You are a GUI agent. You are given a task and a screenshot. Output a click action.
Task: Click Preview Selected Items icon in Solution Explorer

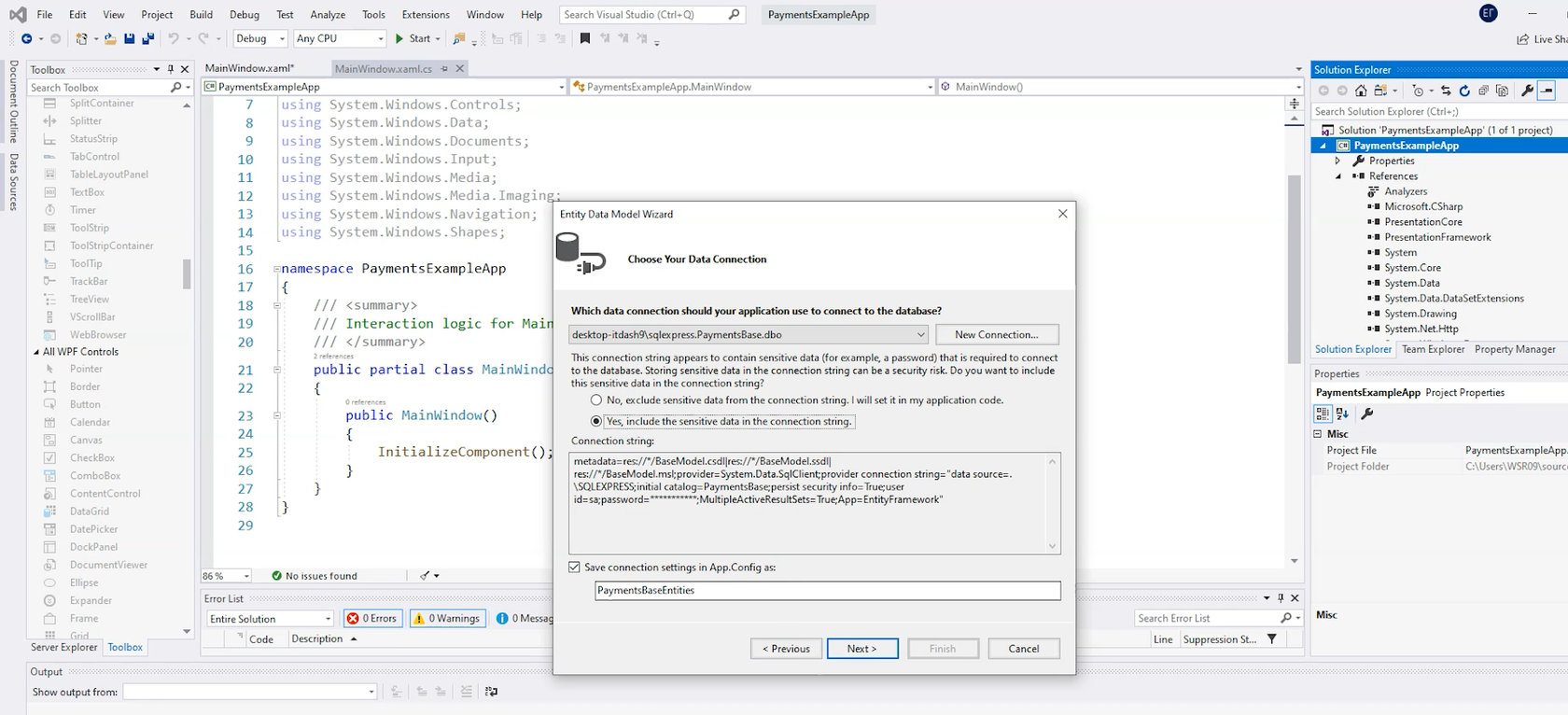tap(1547, 91)
